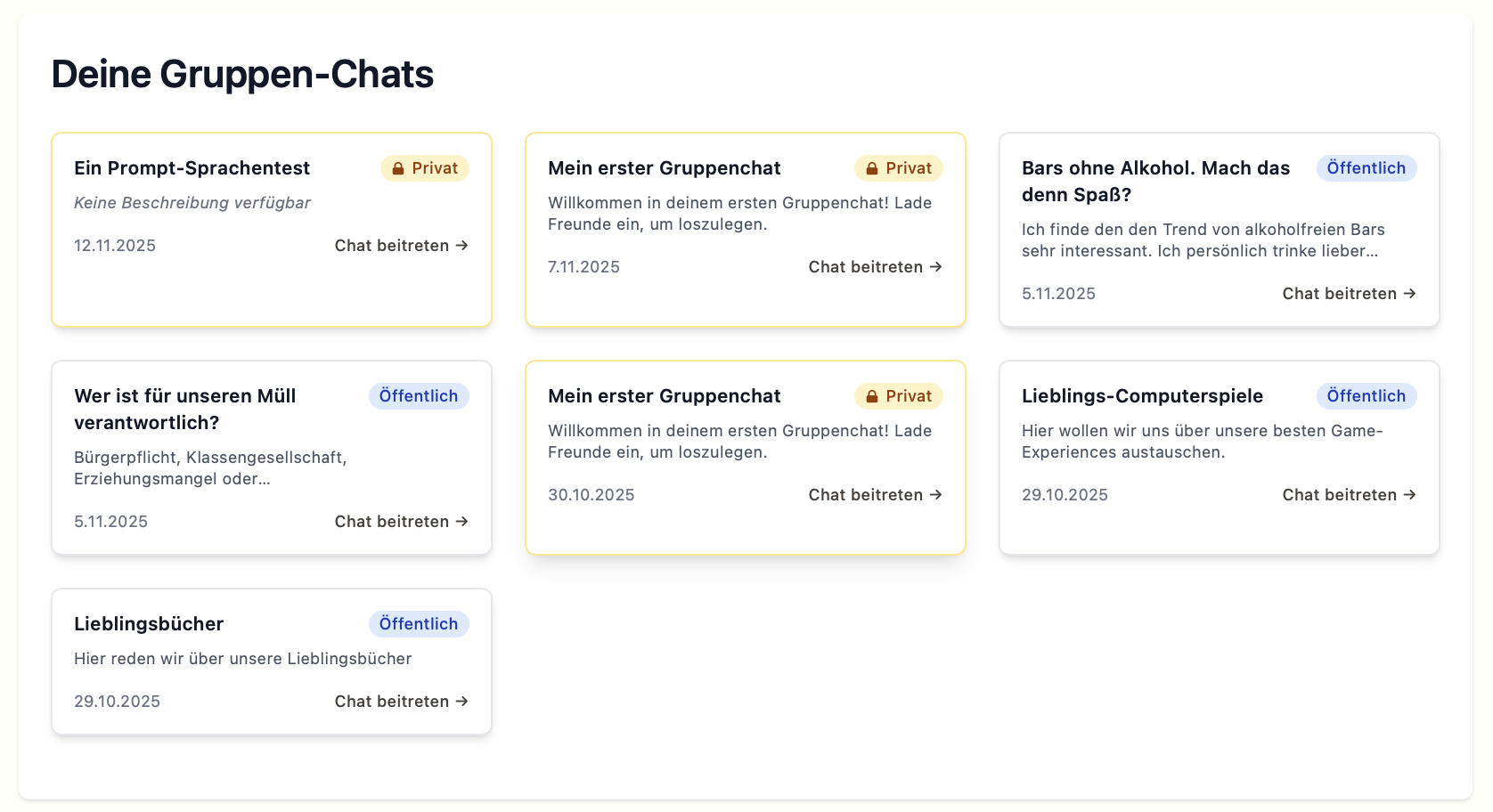Click the Öffentlich badge on Lieblingsbücher
The height and width of the screenshot is (812, 1493).
point(419,623)
